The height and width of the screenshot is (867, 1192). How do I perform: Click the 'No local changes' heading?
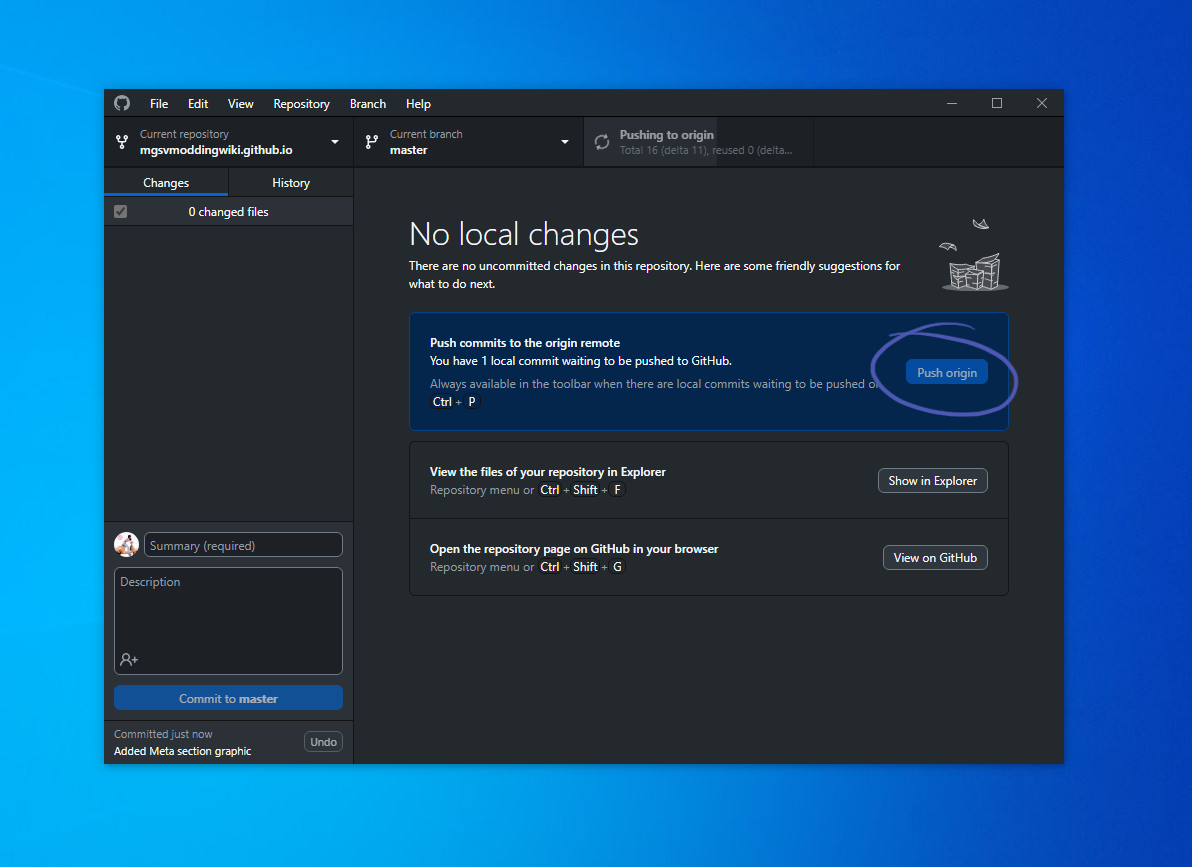click(x=524, y=234)
